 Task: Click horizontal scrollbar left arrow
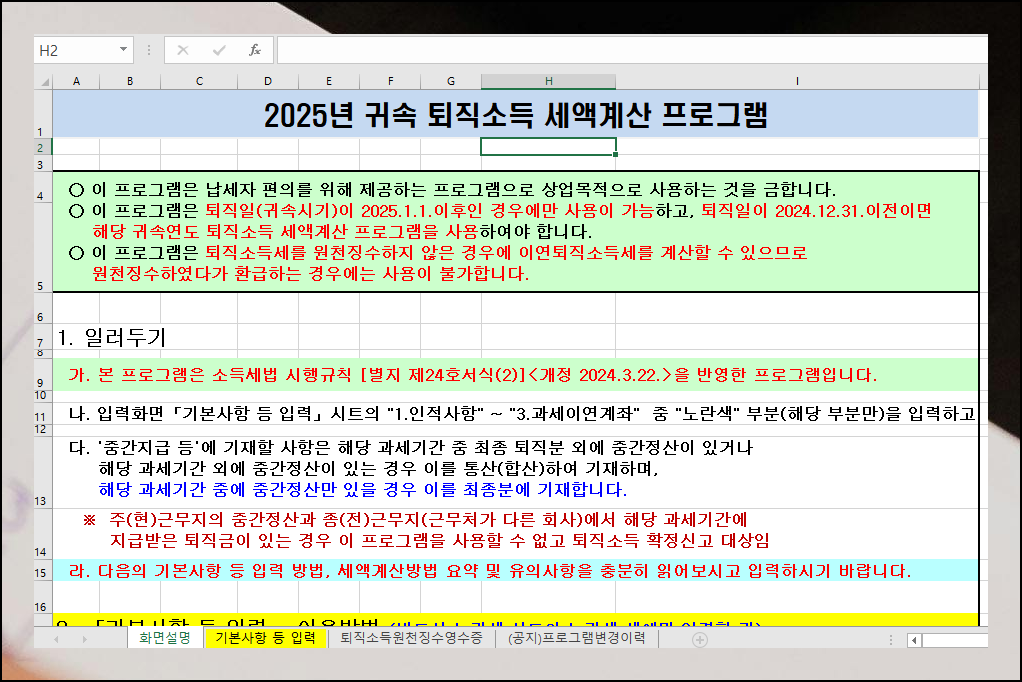click(x=914, y=640)
